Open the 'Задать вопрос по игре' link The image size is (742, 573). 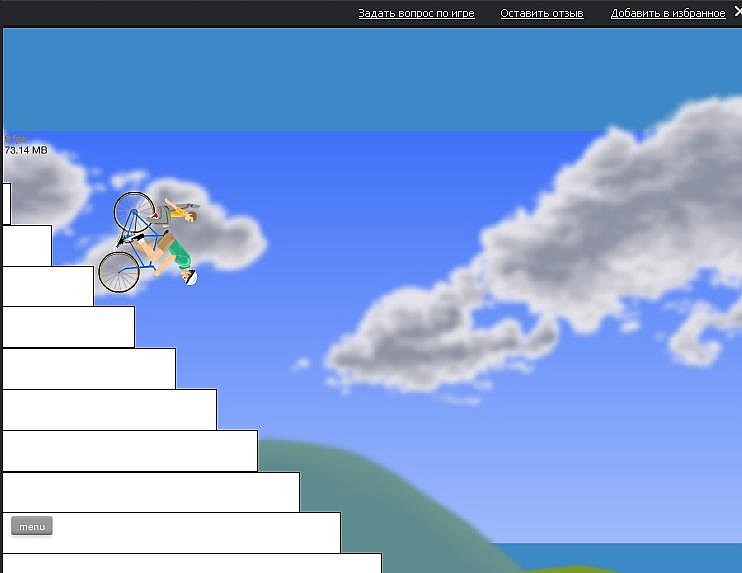(416, 13)
